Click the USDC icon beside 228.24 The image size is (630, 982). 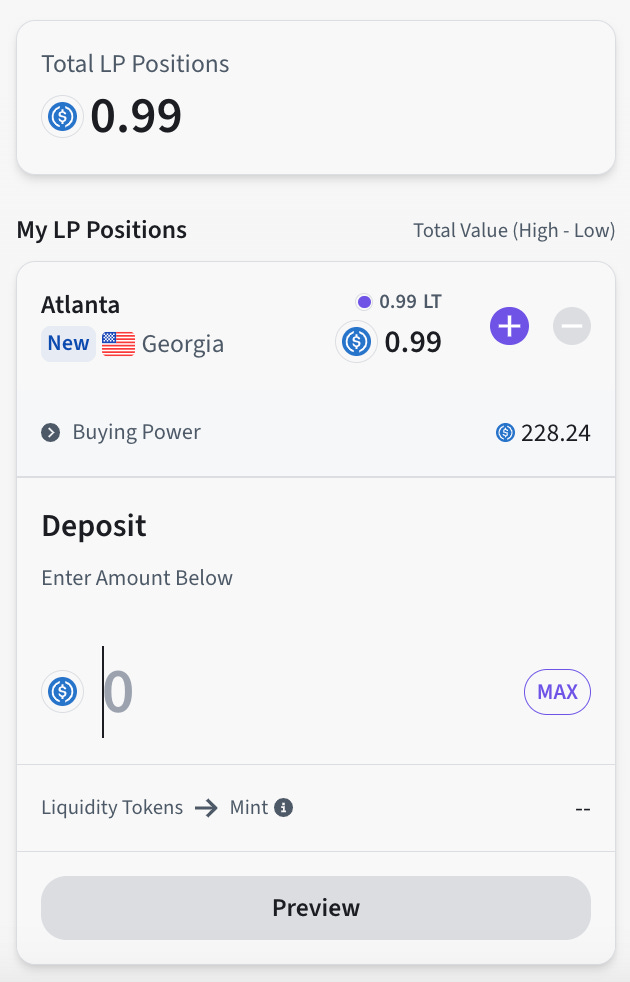[505, 433]
